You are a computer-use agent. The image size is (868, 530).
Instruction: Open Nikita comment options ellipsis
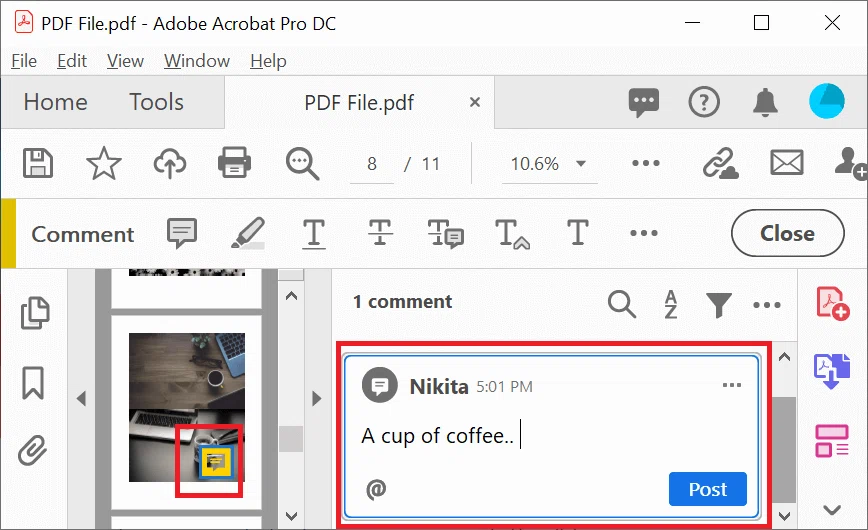coord(732,385)
